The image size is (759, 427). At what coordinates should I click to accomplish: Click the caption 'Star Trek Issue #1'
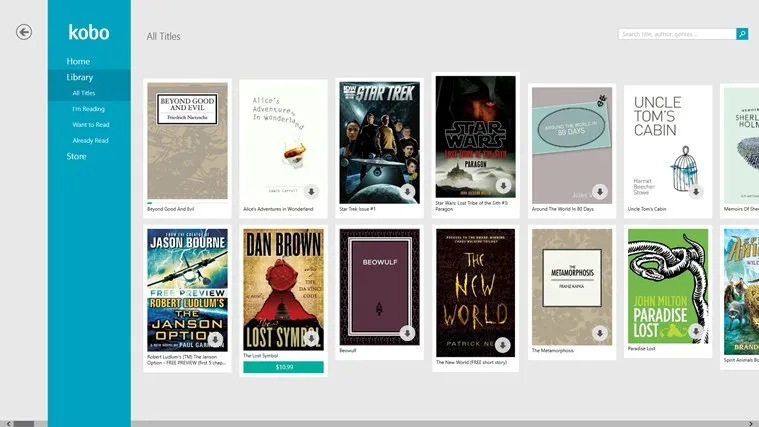point(357,209)
